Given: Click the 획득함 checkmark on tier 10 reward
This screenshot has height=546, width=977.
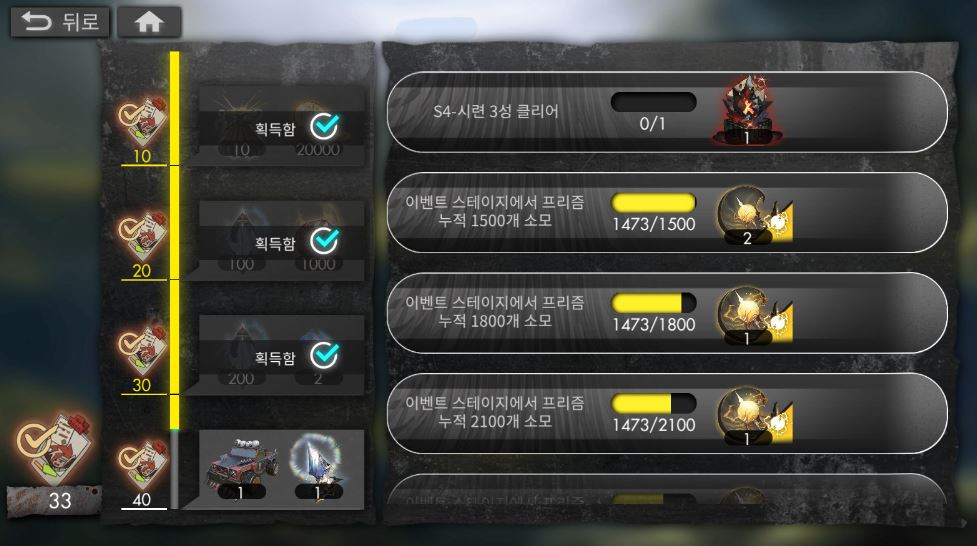Looking at the screenshot, I should point(325,127).
